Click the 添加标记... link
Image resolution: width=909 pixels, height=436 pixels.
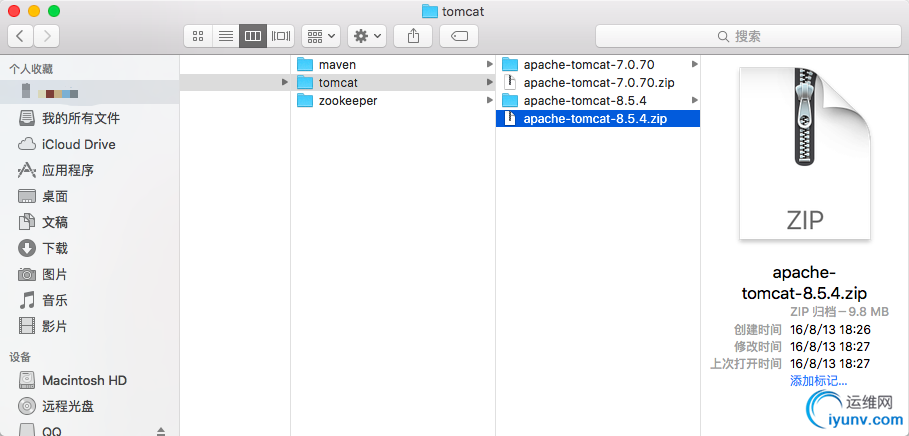[819, 381]
